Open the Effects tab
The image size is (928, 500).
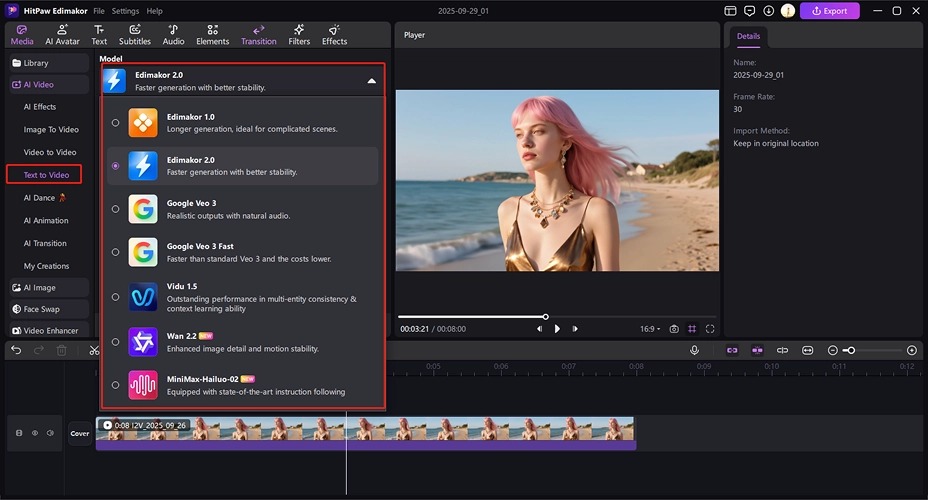(x=334, y=35)
